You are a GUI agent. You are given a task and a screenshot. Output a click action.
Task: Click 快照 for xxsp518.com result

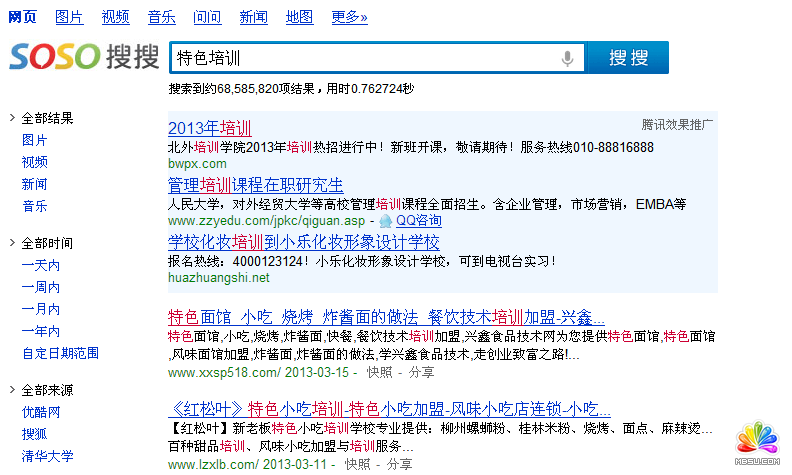click(x=379, y=372)
